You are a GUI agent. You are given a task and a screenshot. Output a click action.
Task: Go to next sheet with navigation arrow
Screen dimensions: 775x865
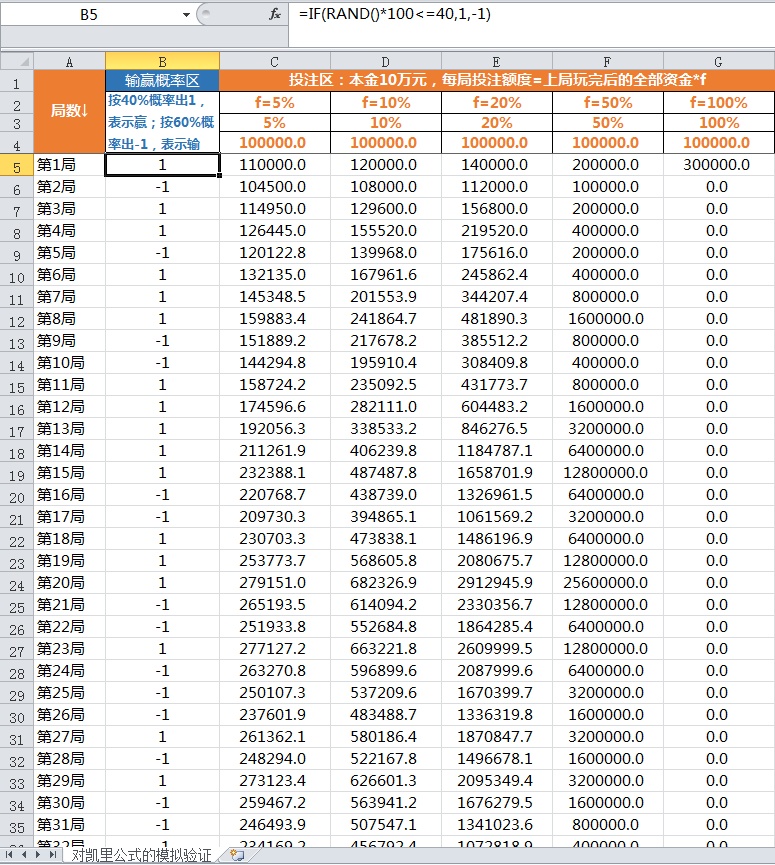40,855
